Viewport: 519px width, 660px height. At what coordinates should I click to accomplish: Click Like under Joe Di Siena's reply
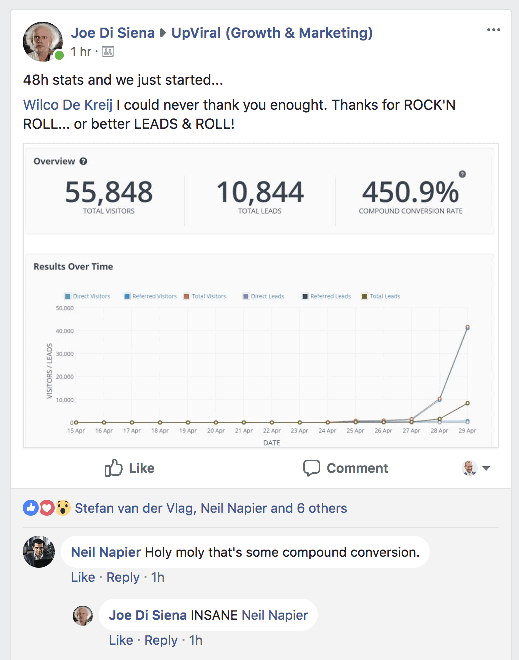pos(121,640)
